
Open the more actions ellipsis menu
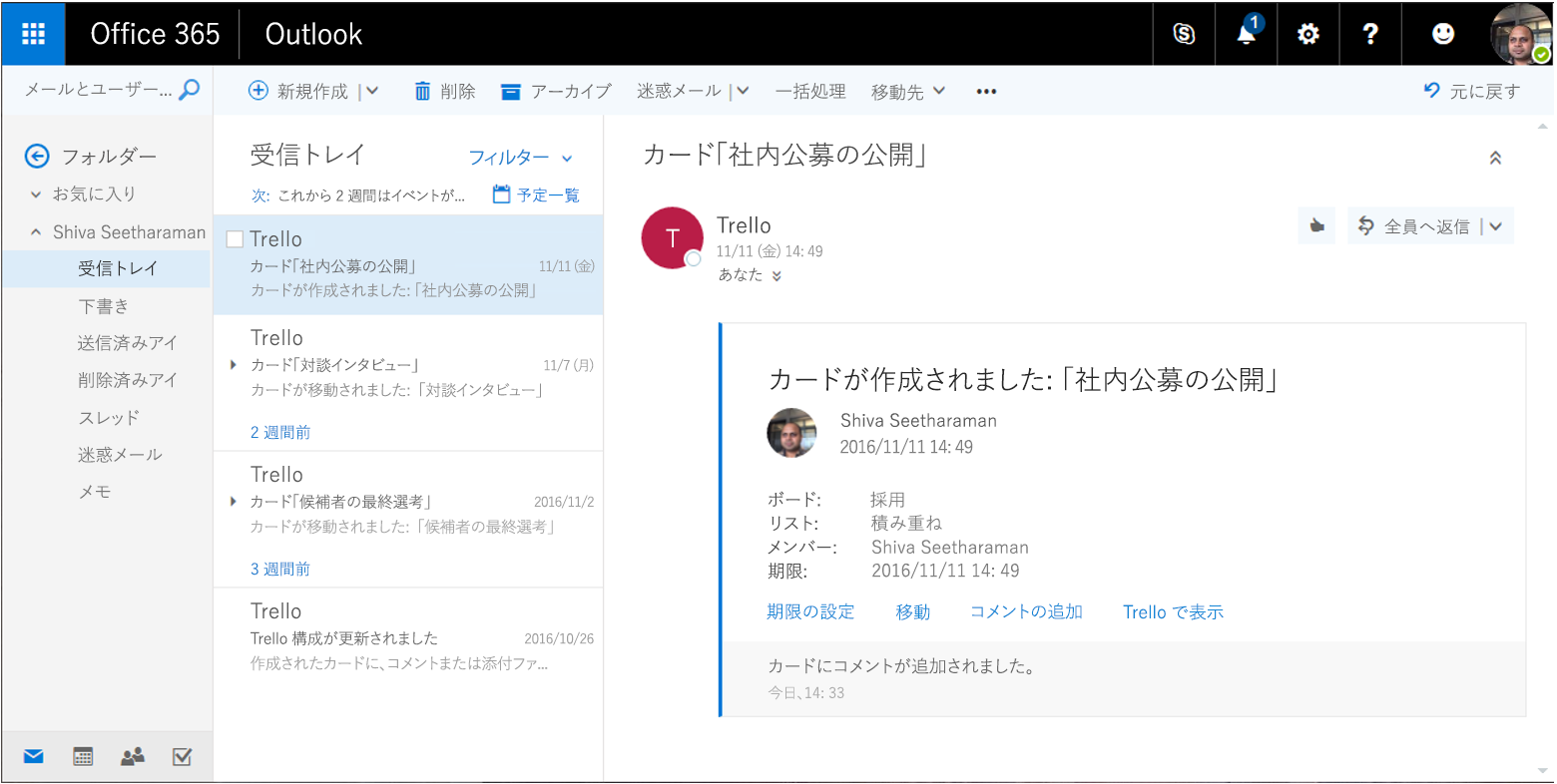986,91
